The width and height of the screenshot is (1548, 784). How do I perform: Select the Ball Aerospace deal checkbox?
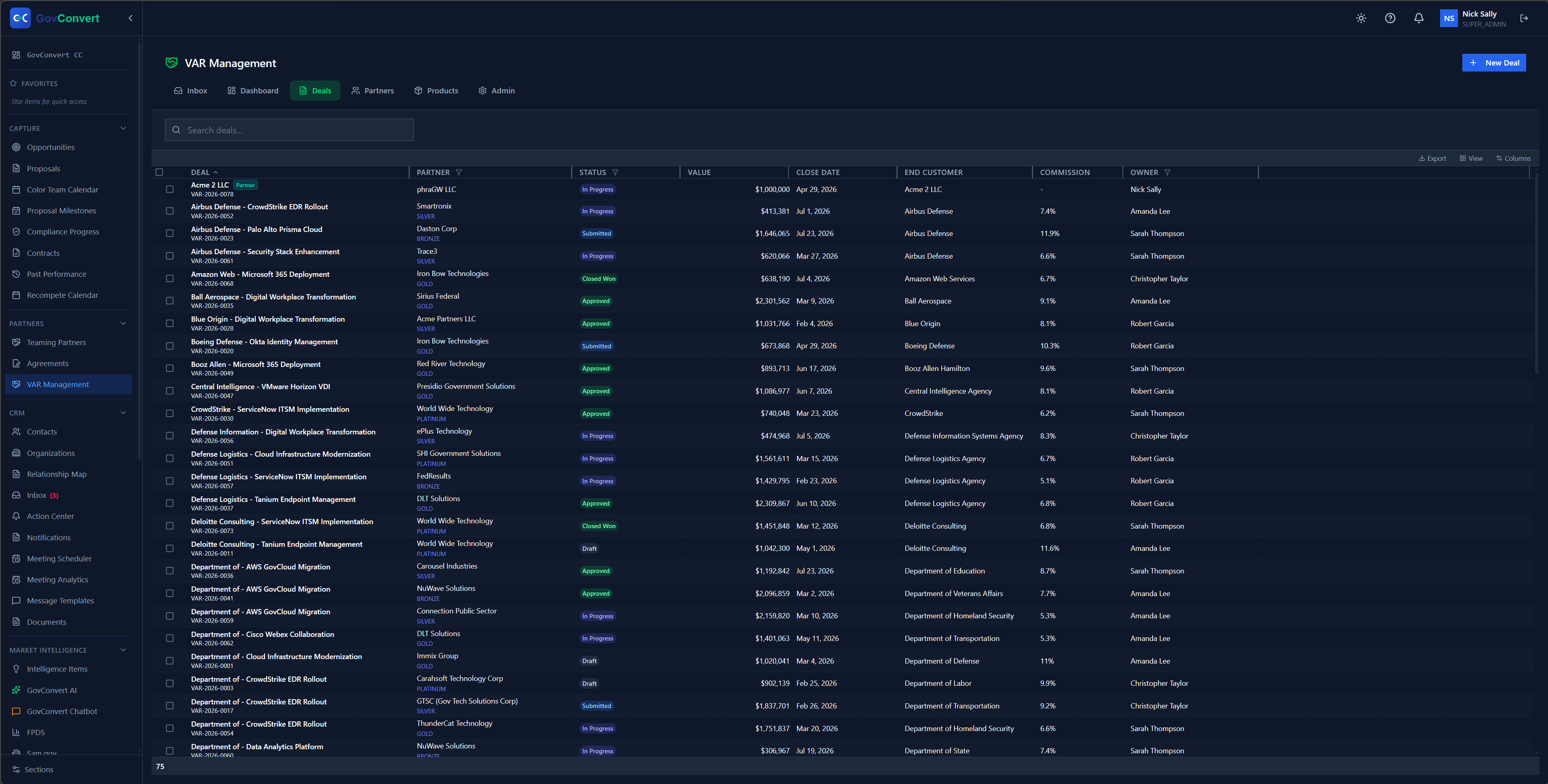[169, 301]
